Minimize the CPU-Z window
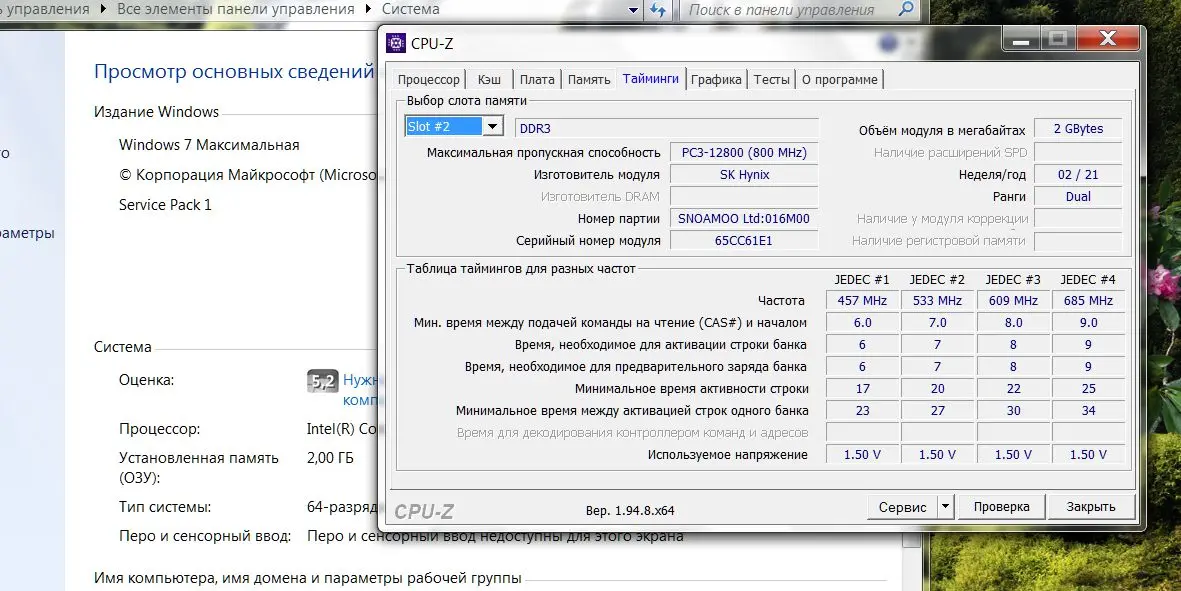The width and height of the screenshot is (1181, 591). (1021, 39)
